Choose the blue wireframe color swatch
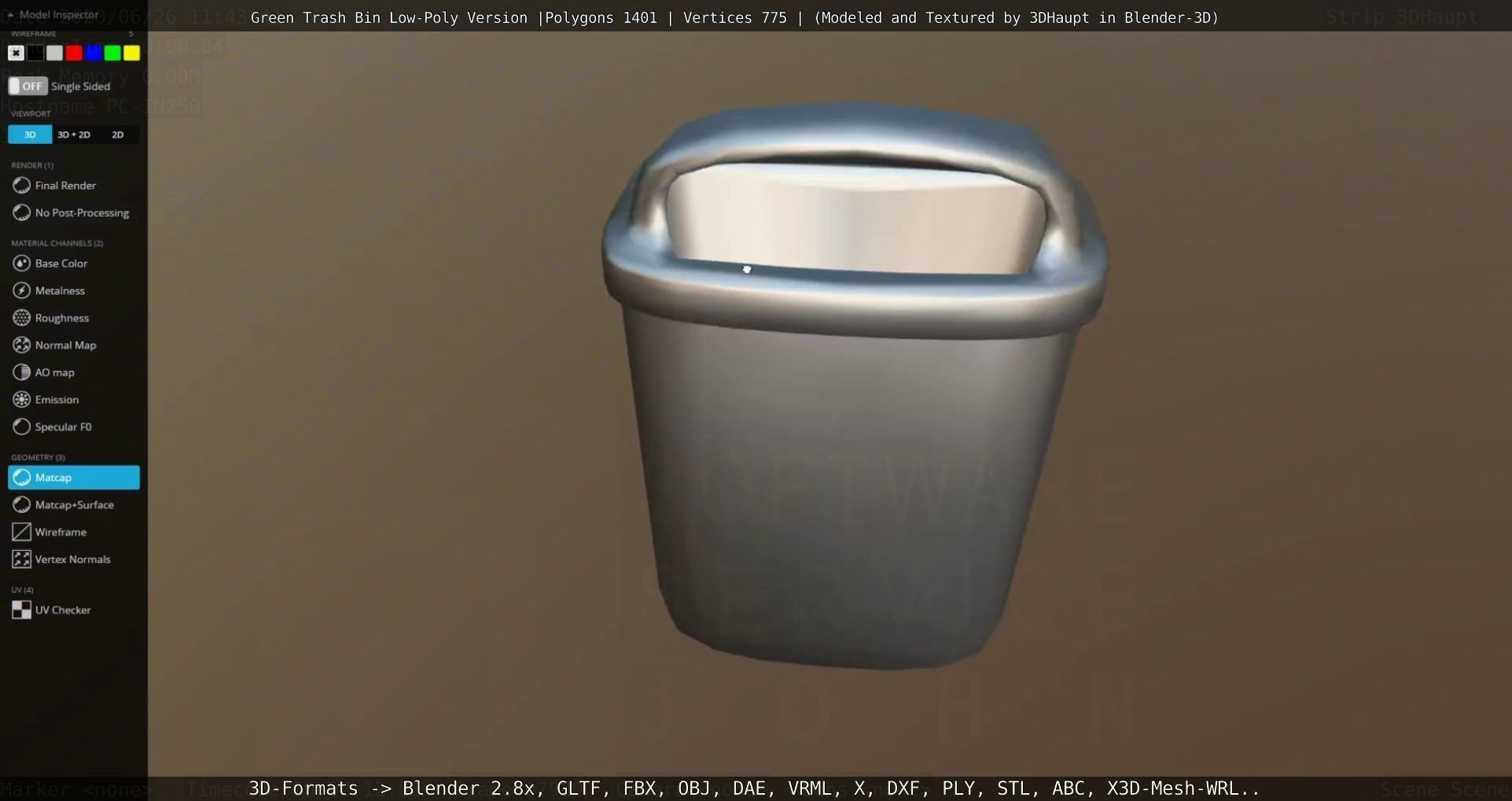The image size is (1512, 801). [93, 53]
